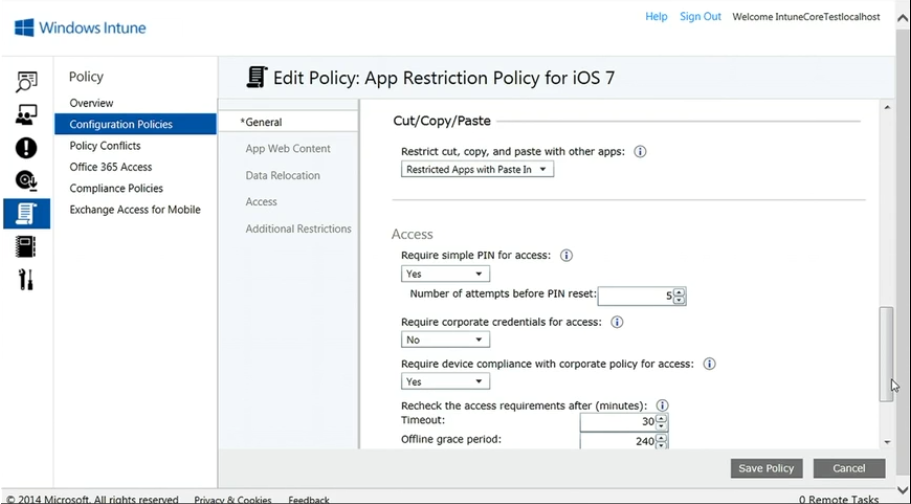Click info icon beside Require simple PIN

[x=566, y=255]
